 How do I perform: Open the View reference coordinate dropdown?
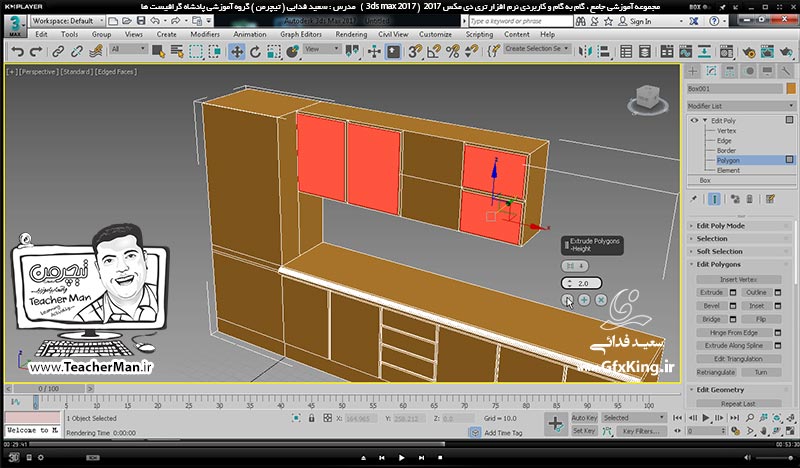tap(321, 49)
